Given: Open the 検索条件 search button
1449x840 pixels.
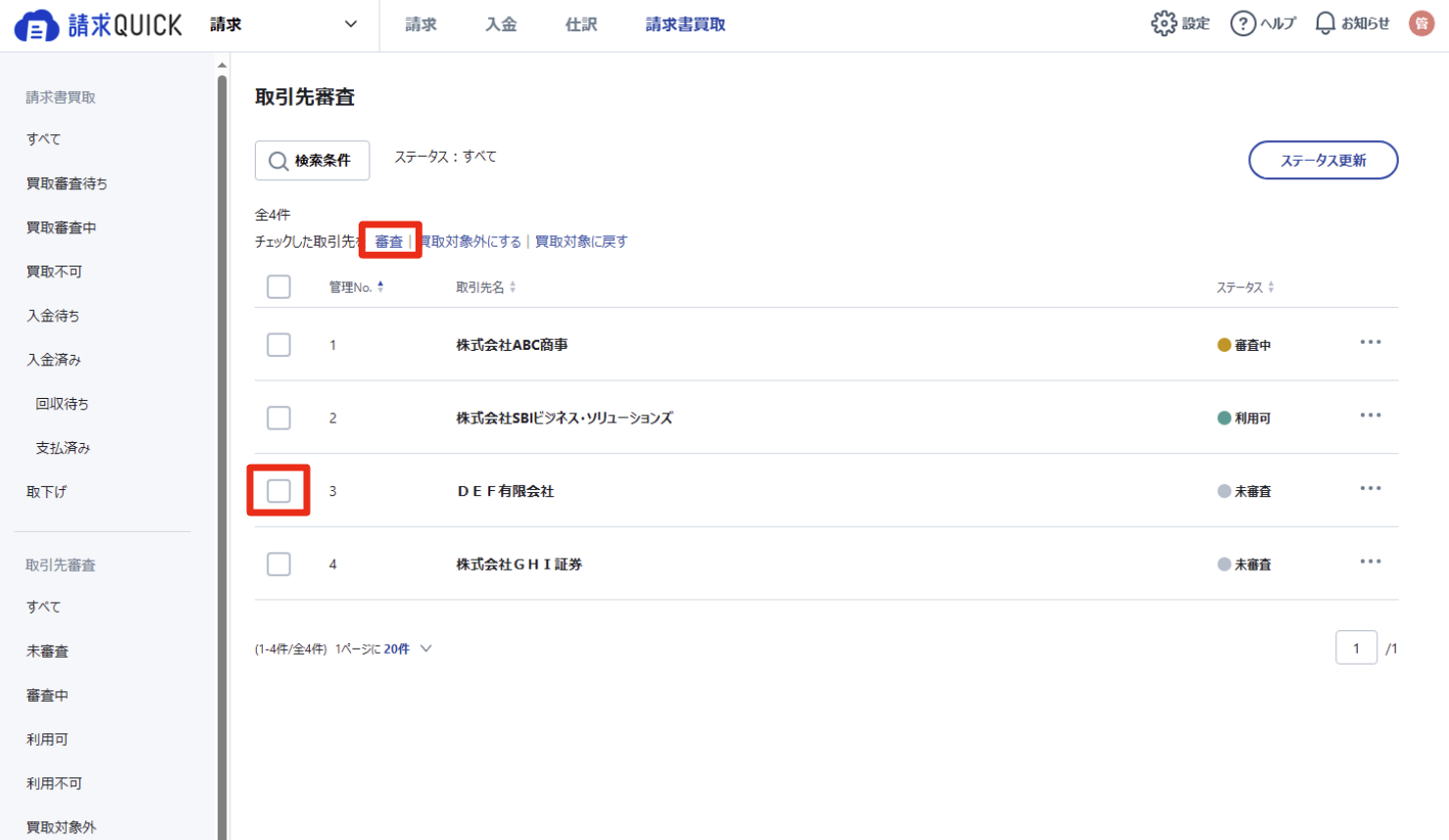Looking at the screenshot, I should pos(312,161).
